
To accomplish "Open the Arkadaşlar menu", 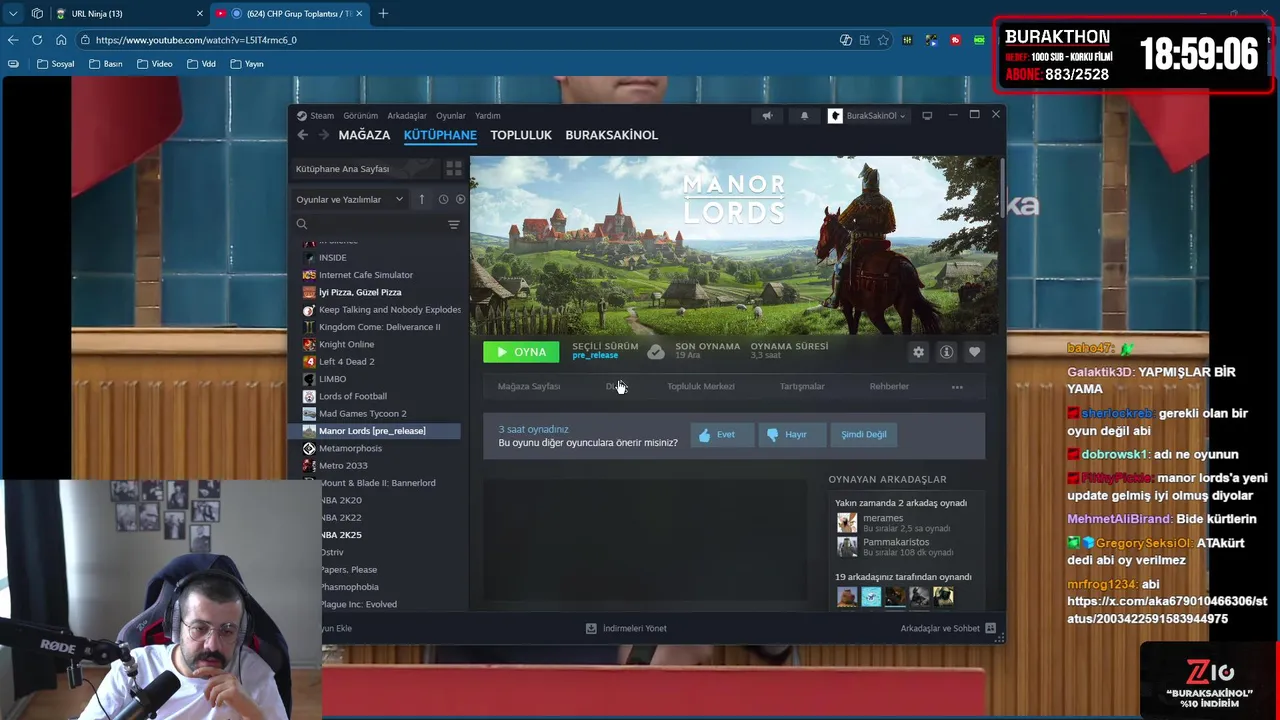I will coord(407,116).
